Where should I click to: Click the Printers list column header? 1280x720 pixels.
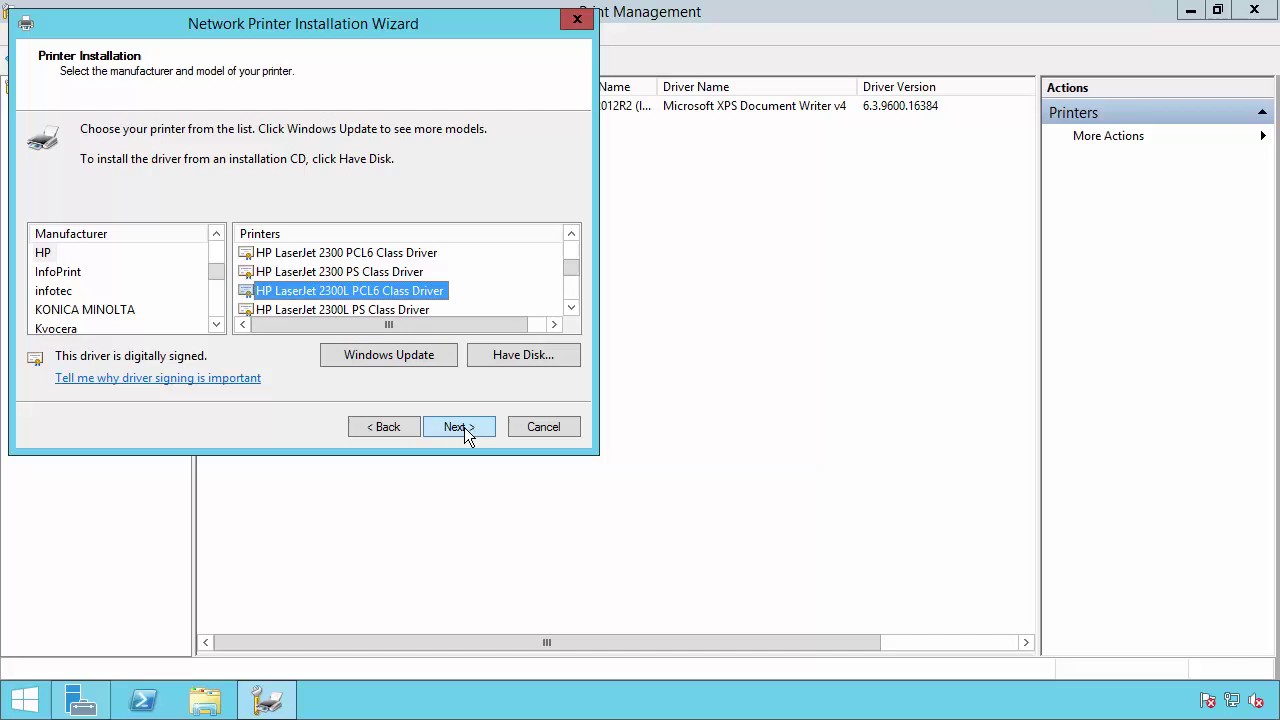pyautogui.click(x=398, y=234)
